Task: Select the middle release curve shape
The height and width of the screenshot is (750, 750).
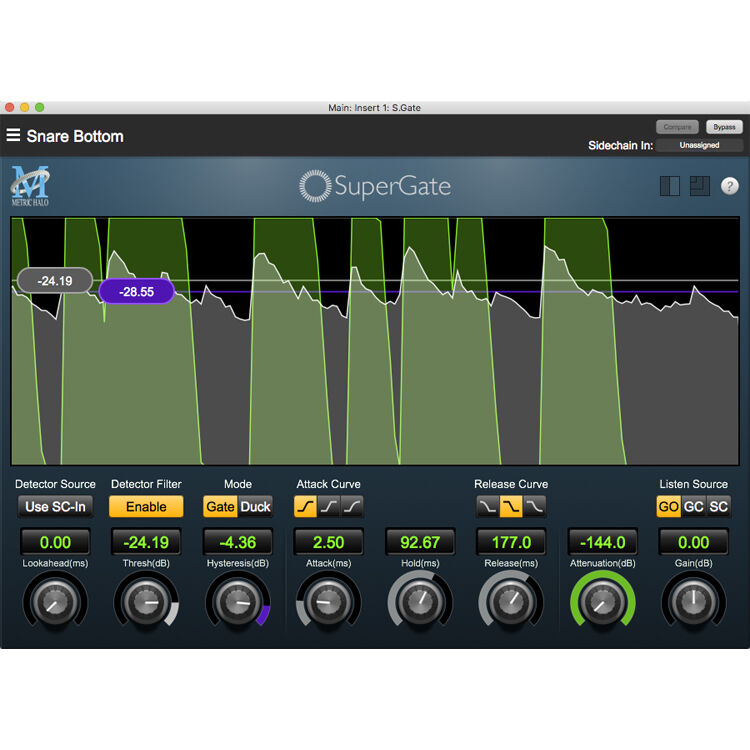Action: [511, 507]
